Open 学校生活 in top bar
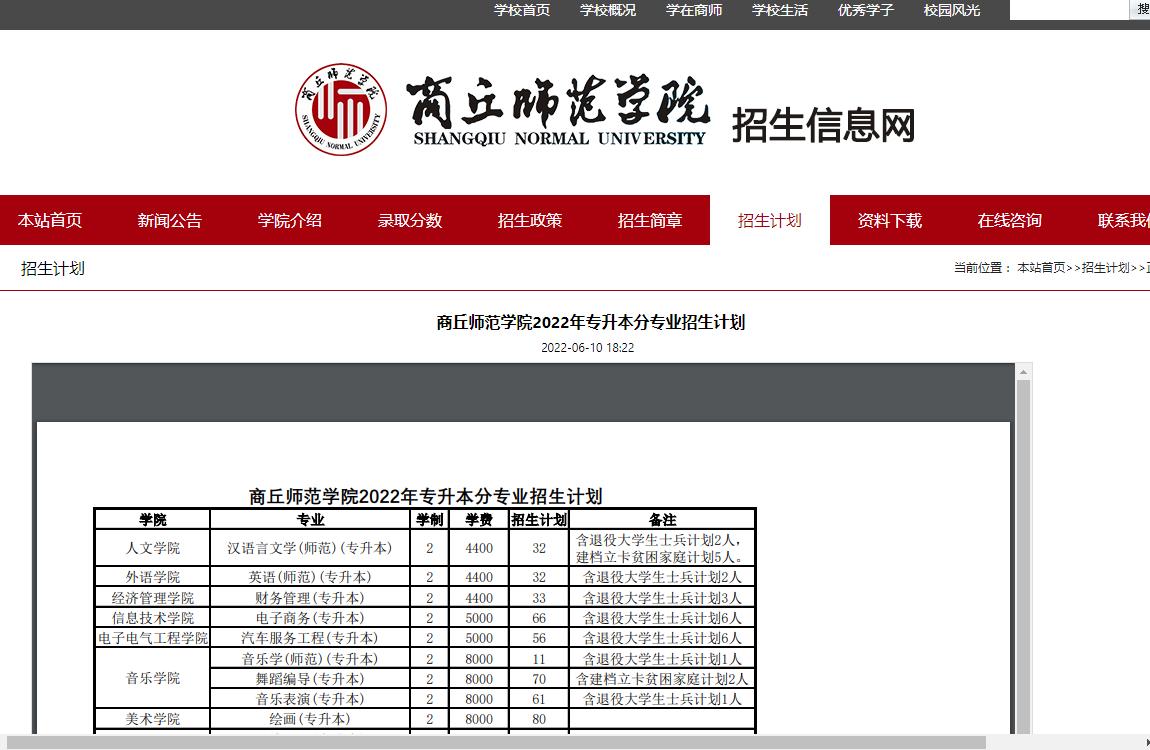1150x750 pixels. 780,10
